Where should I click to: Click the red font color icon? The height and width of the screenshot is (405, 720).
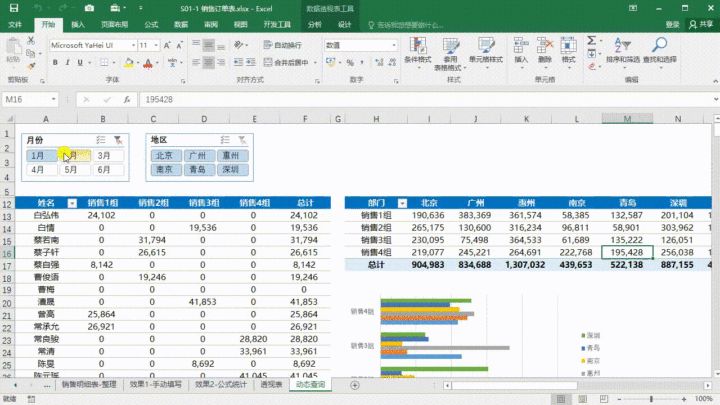148,63
